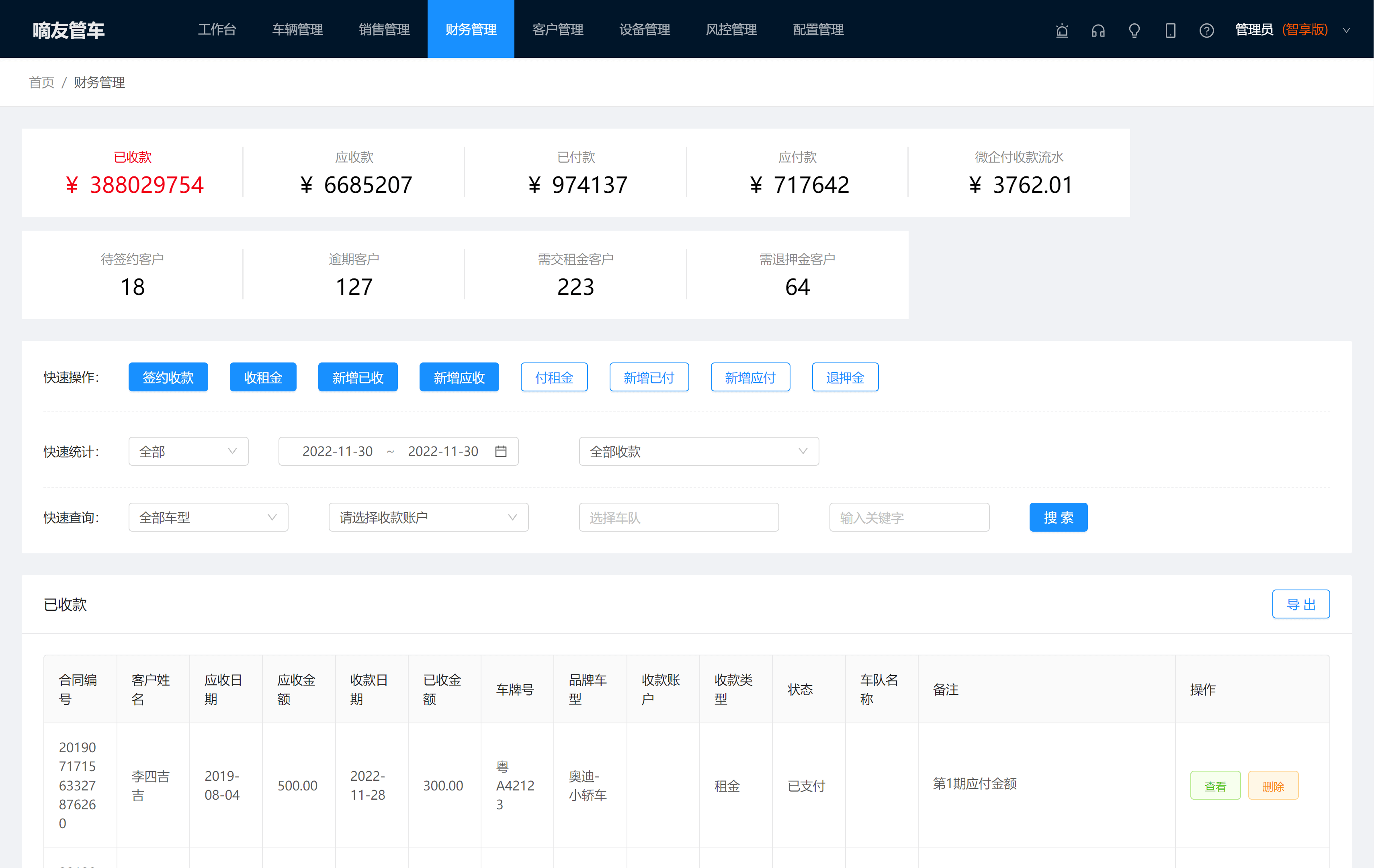This screenshot has width=1374, height=868.
Task: Click 删除 for 李四吉吉 row
Action: click(1273, 786)
